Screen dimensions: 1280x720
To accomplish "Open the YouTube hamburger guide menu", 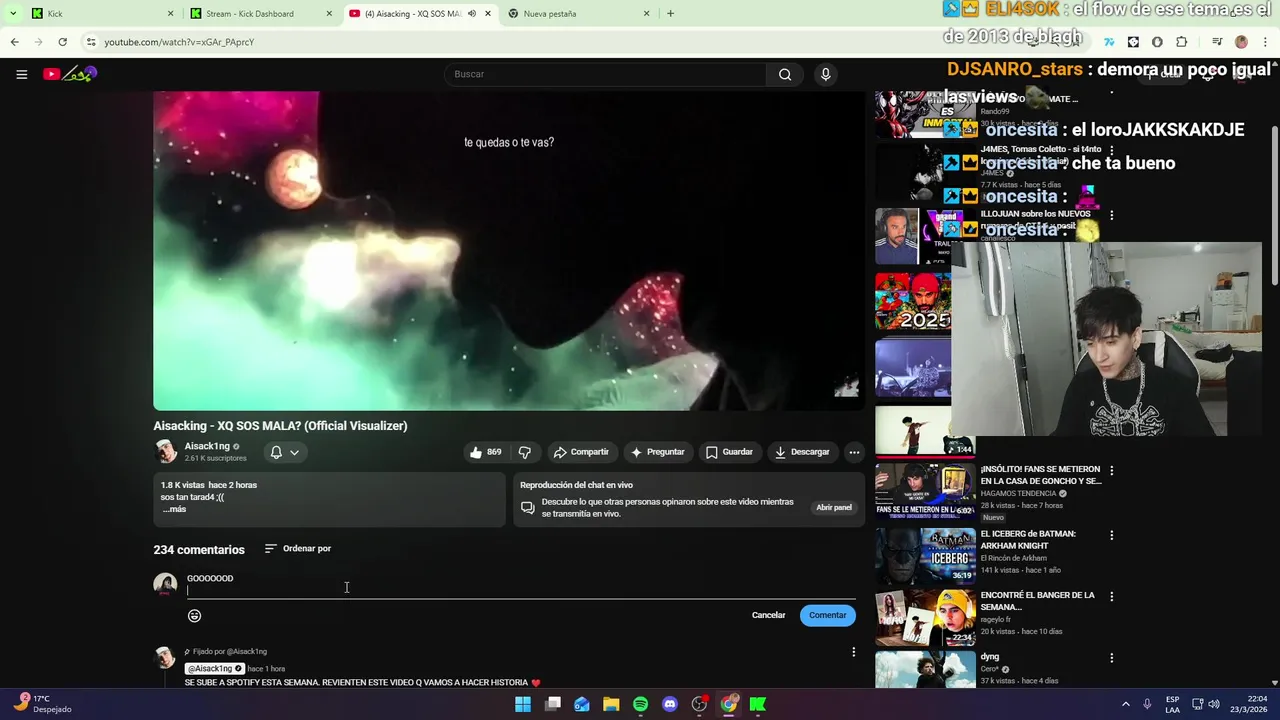I will coord(21,74).
